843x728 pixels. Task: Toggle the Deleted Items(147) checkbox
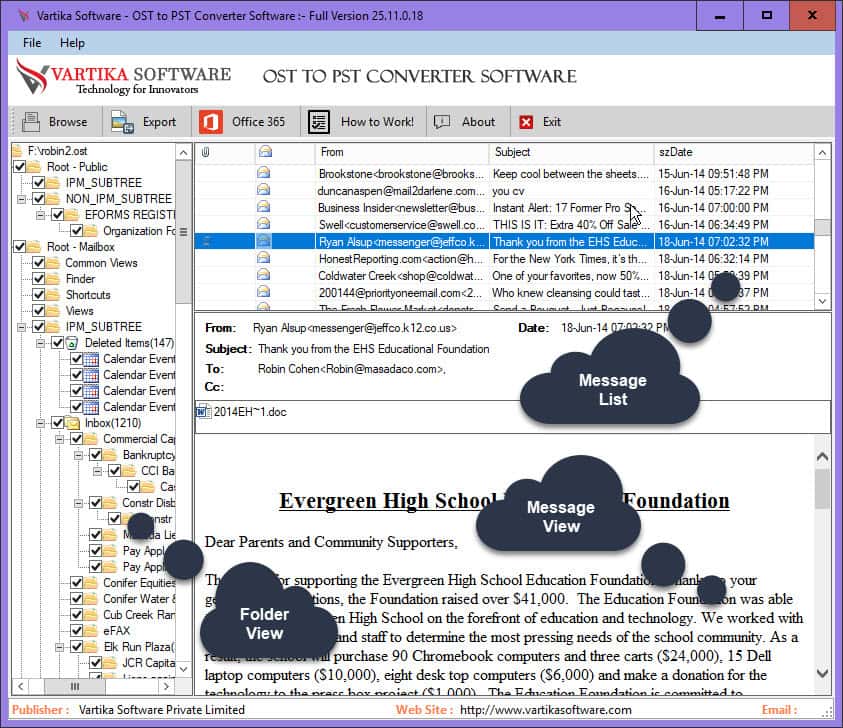coord(58,343)
